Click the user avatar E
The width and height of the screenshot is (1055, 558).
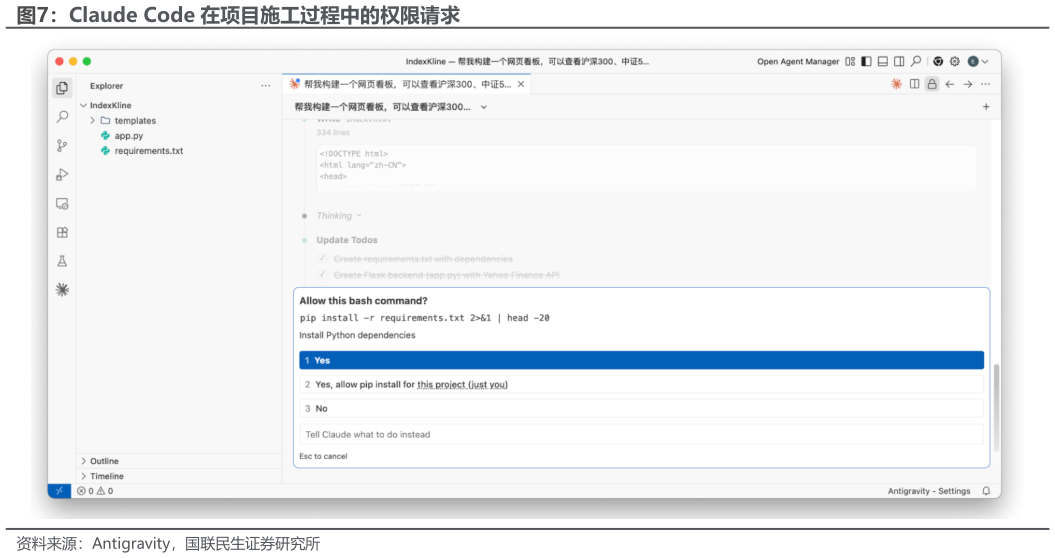point(973,61)
